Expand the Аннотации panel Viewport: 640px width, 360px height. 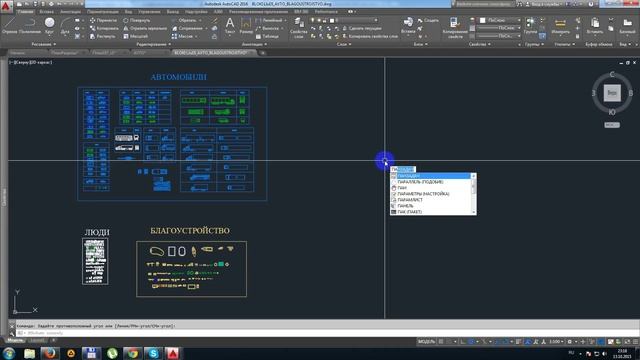click(x=255, y=44)
